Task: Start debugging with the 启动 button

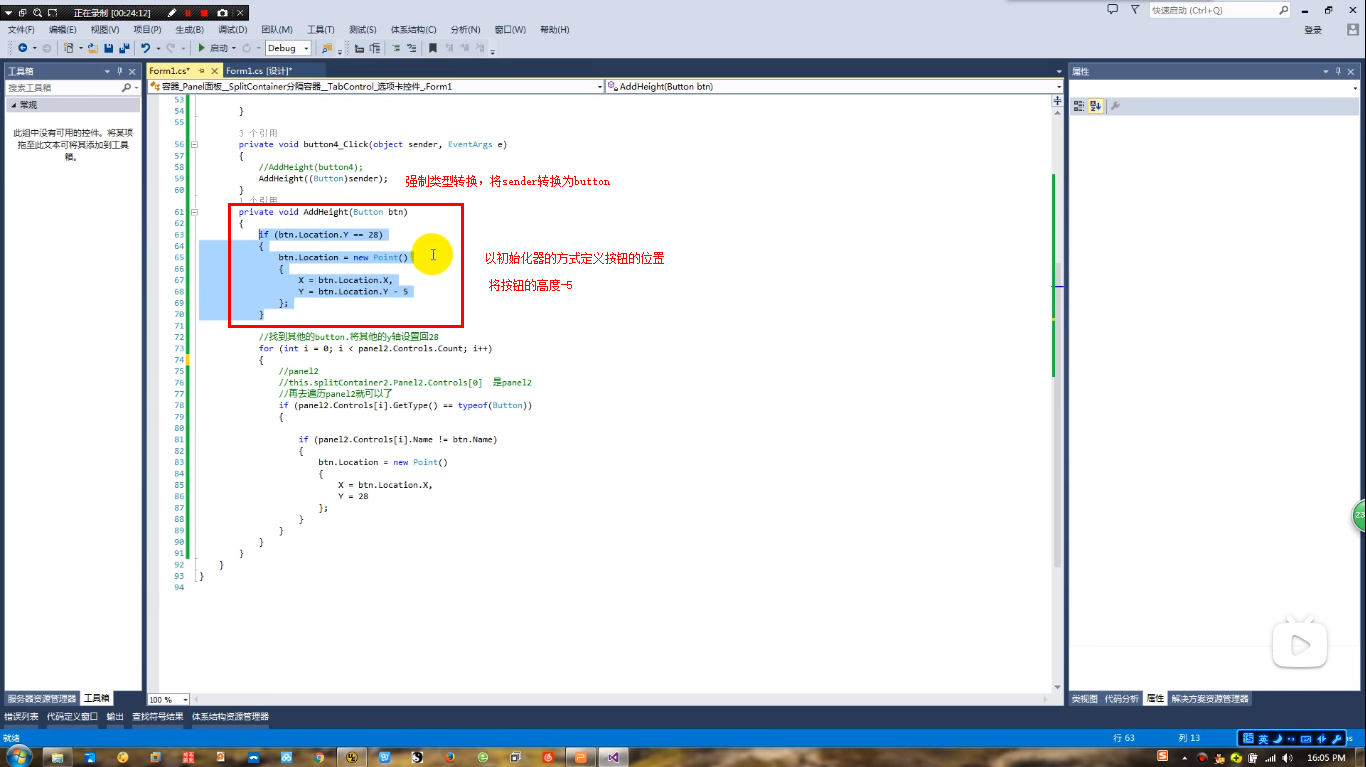Action: [x=214, y=50]
